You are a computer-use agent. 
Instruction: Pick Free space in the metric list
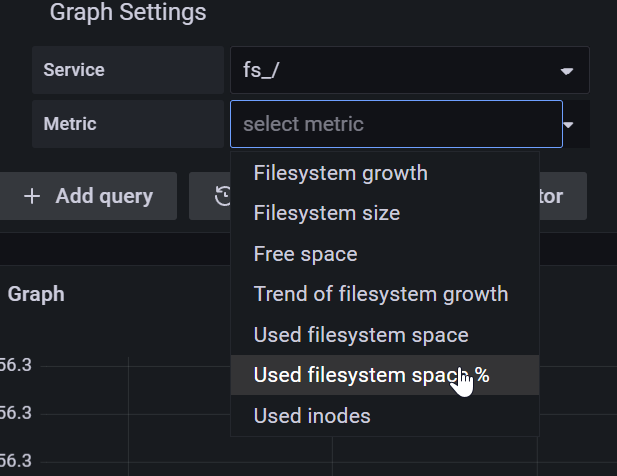384,254
